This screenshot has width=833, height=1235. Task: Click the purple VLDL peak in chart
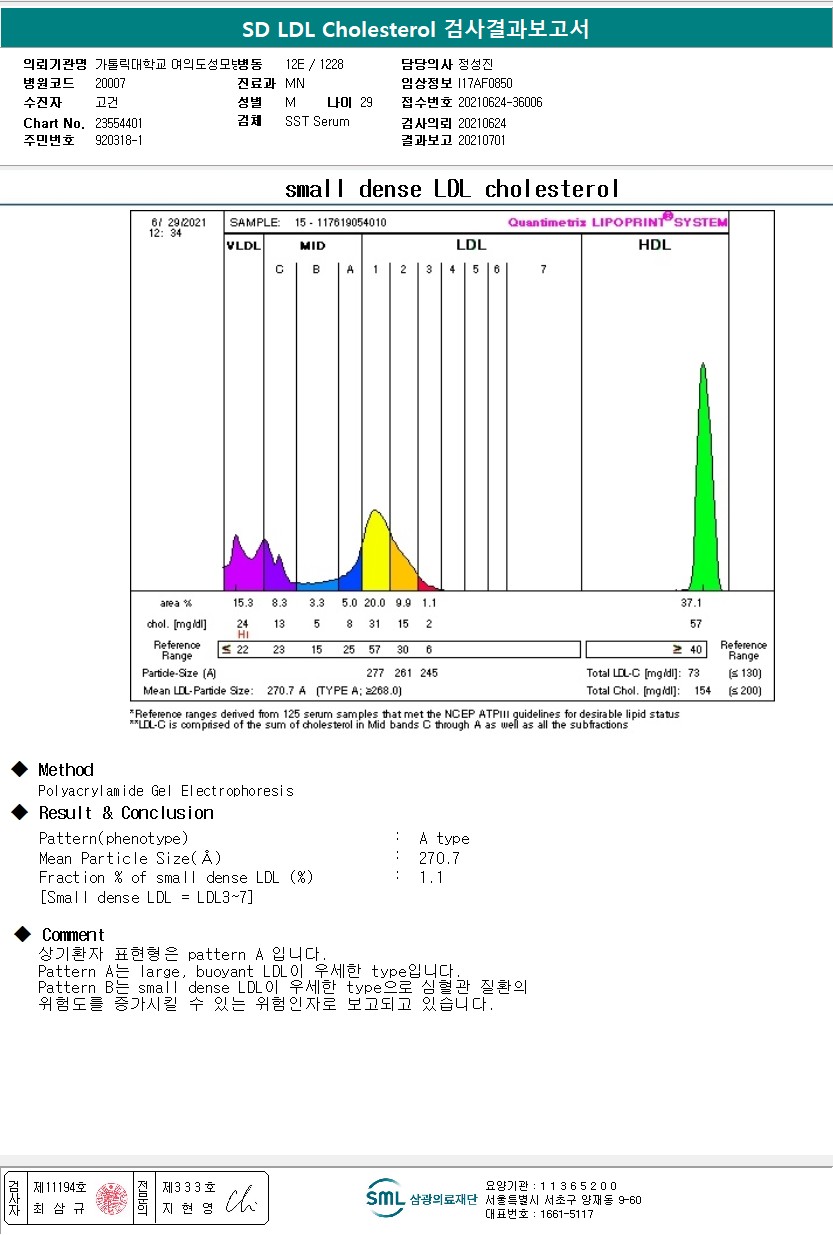pyautogui.click(x=243, y=565)
